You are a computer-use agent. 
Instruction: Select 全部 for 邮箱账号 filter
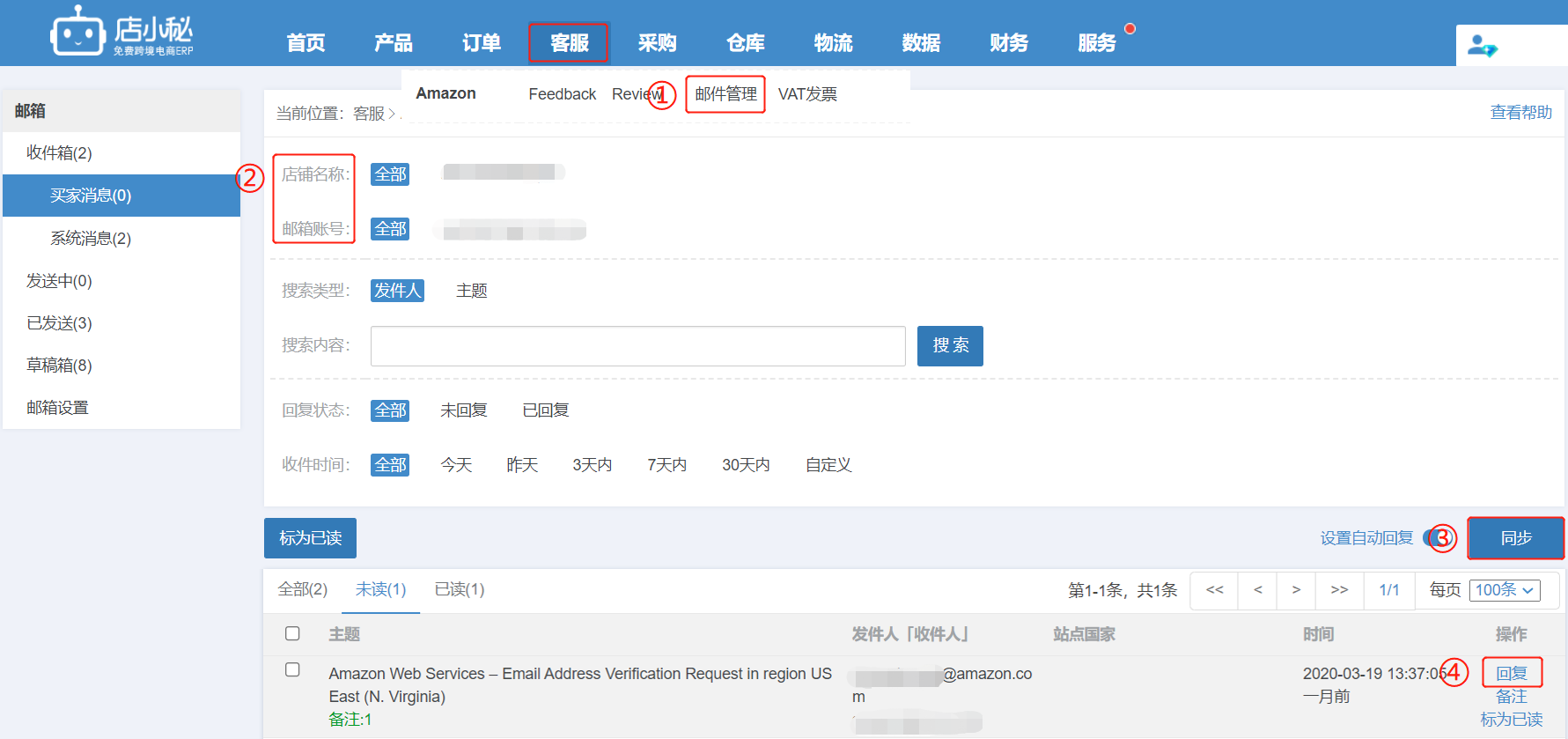[x=390, y=229]
